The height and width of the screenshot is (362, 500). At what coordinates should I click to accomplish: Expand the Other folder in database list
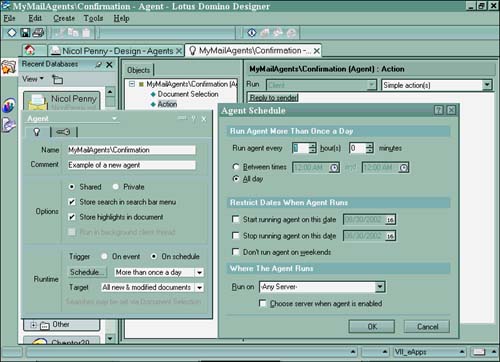click(34, 325)
